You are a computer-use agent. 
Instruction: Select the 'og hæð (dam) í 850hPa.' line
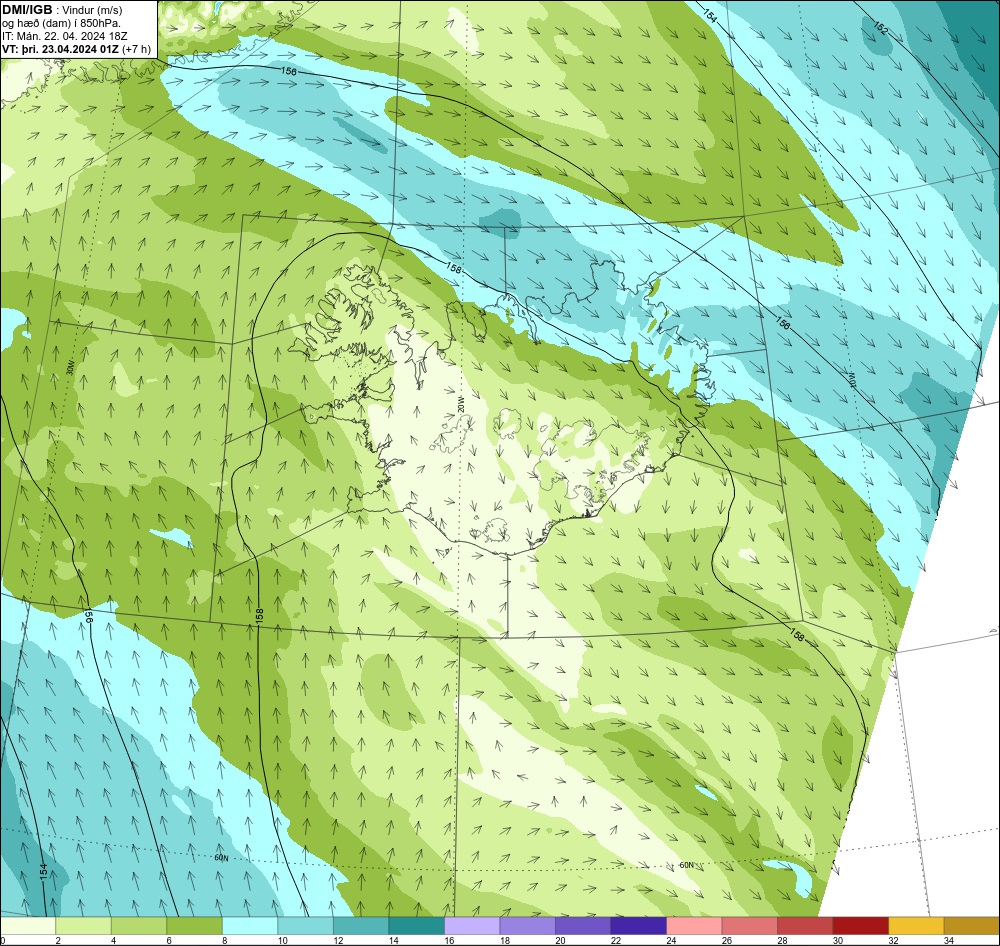coord(61,23)
